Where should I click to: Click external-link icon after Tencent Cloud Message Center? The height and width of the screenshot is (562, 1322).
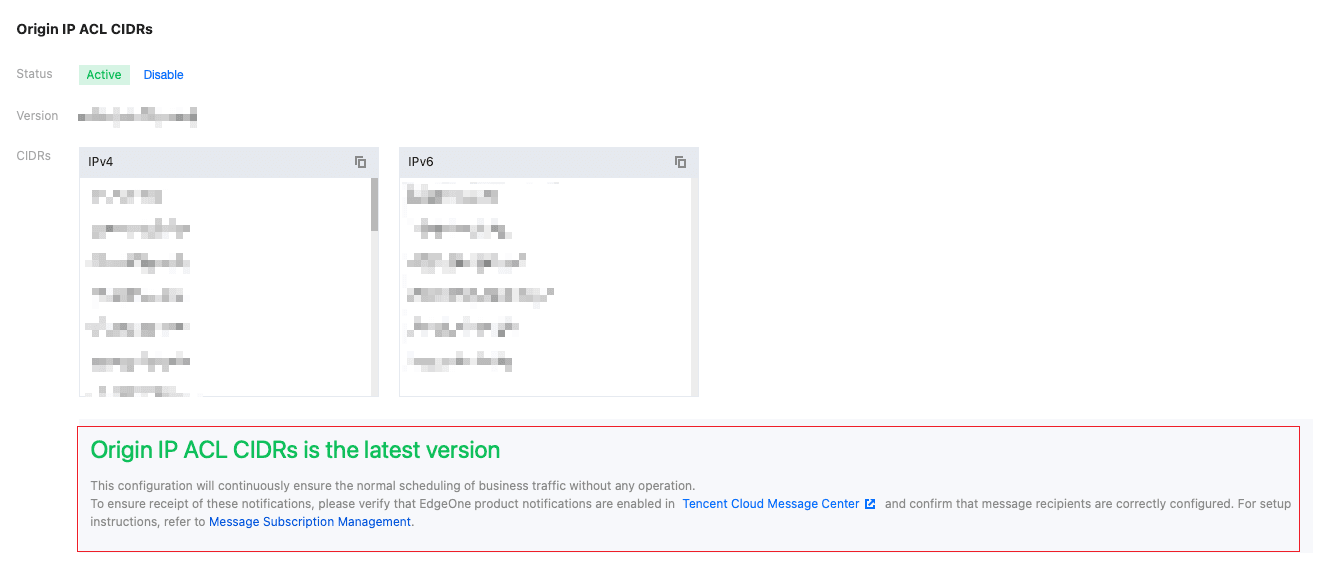(x=870, y=504)
